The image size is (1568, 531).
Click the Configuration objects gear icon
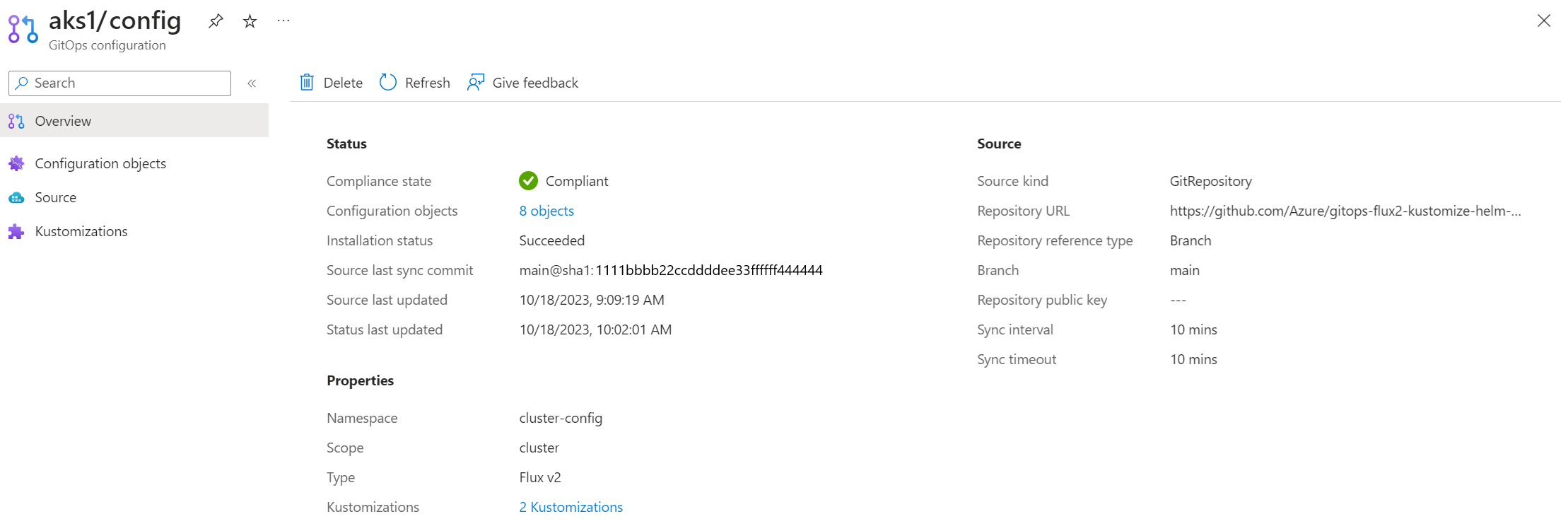pos(16,163)
